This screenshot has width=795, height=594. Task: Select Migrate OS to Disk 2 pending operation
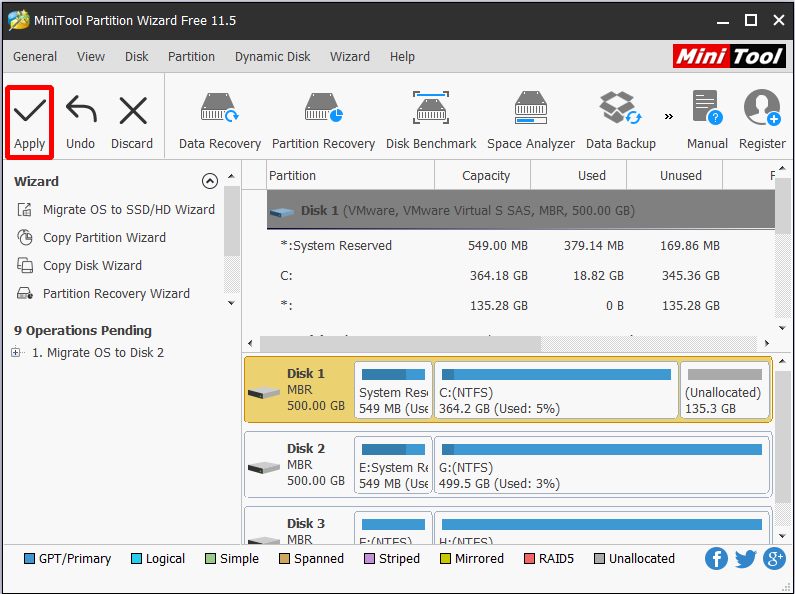(98, 352)
